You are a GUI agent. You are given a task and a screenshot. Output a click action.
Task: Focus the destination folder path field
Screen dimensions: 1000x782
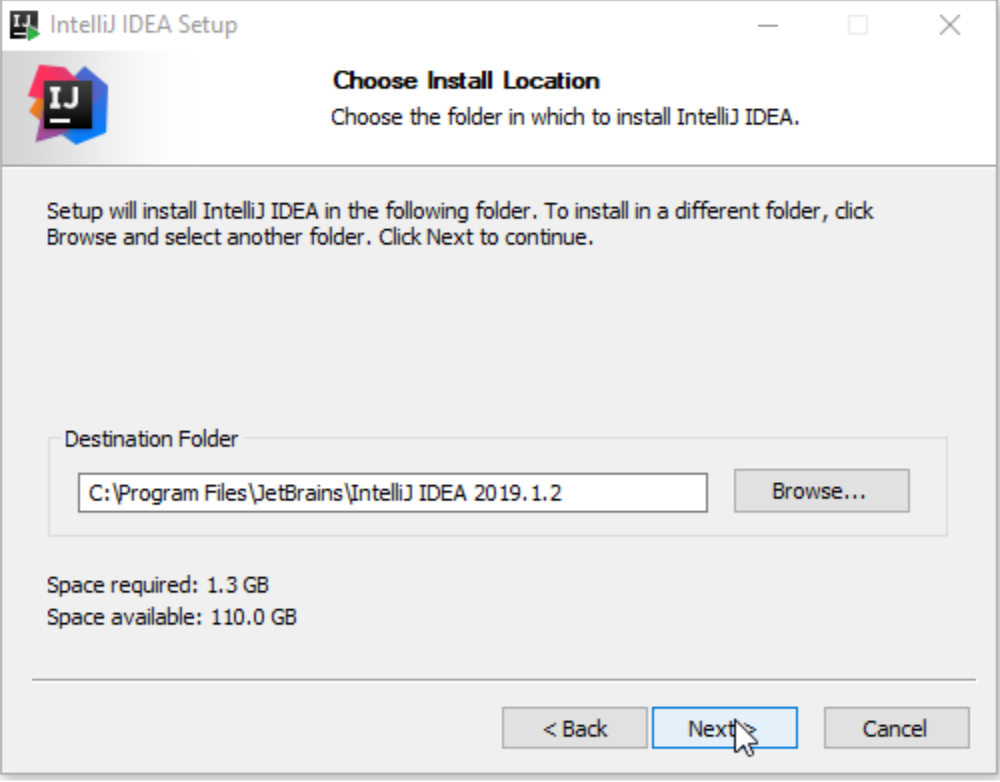pyautogui.click(x=392, y=492)
